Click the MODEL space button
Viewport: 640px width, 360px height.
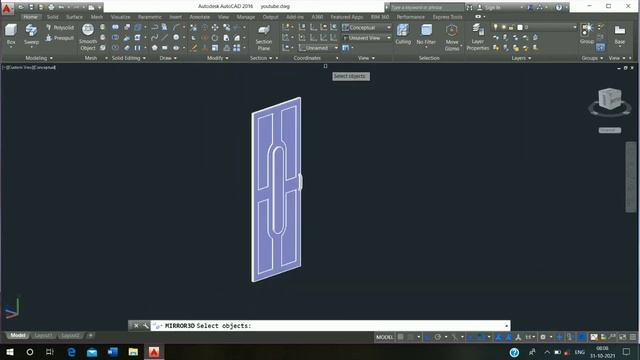click(x=384, y=337)
